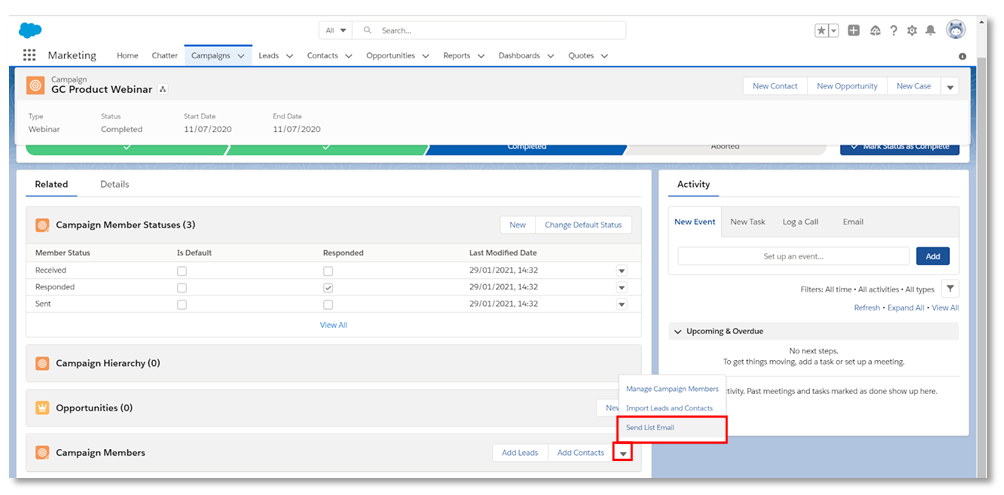This screenshot has height=495, width=1004.
Task: Click the Opportunities crown icon
Action: [42, 408]
